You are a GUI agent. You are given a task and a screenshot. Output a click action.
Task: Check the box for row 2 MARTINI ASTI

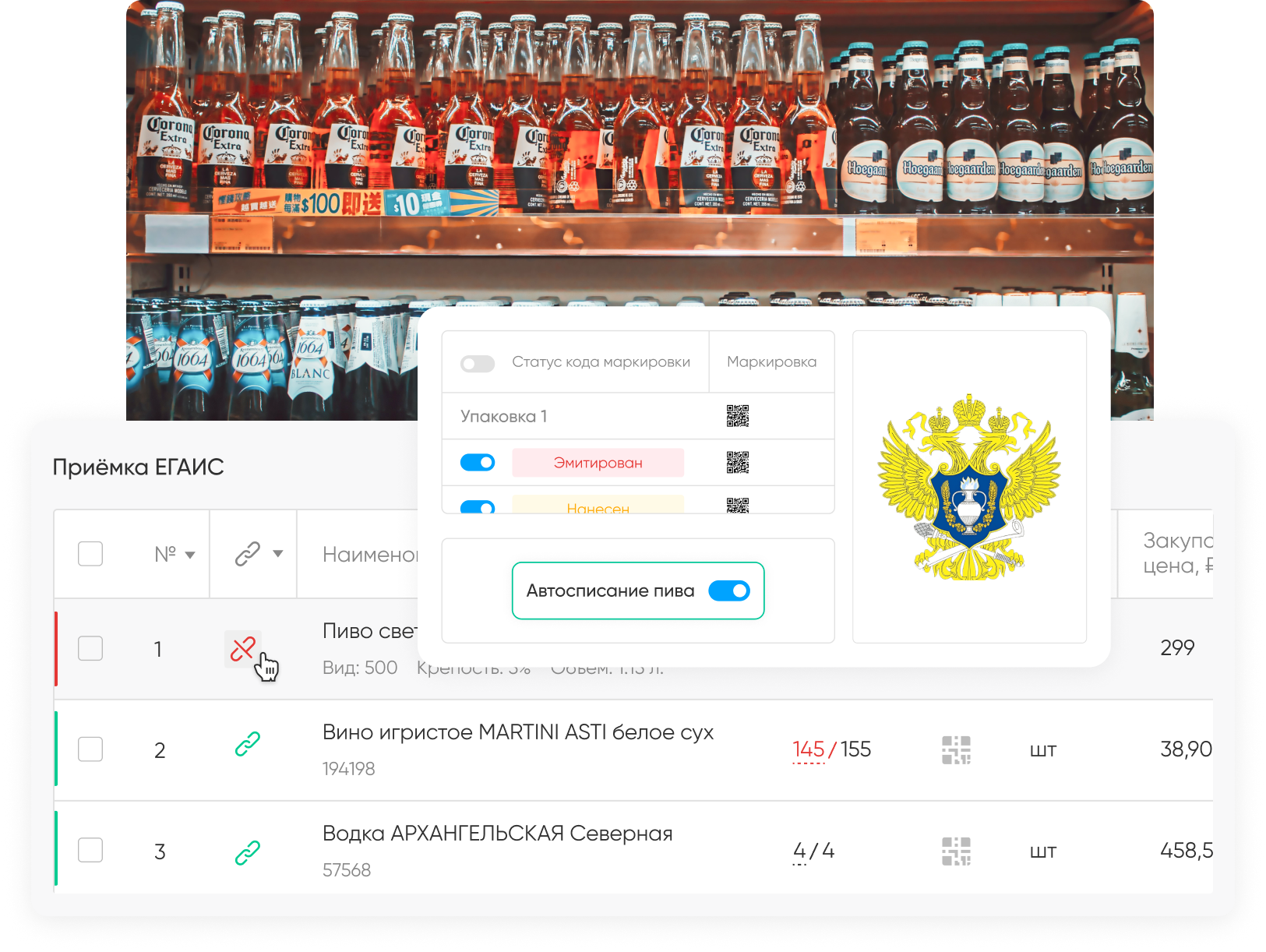[x=90, y=749]
